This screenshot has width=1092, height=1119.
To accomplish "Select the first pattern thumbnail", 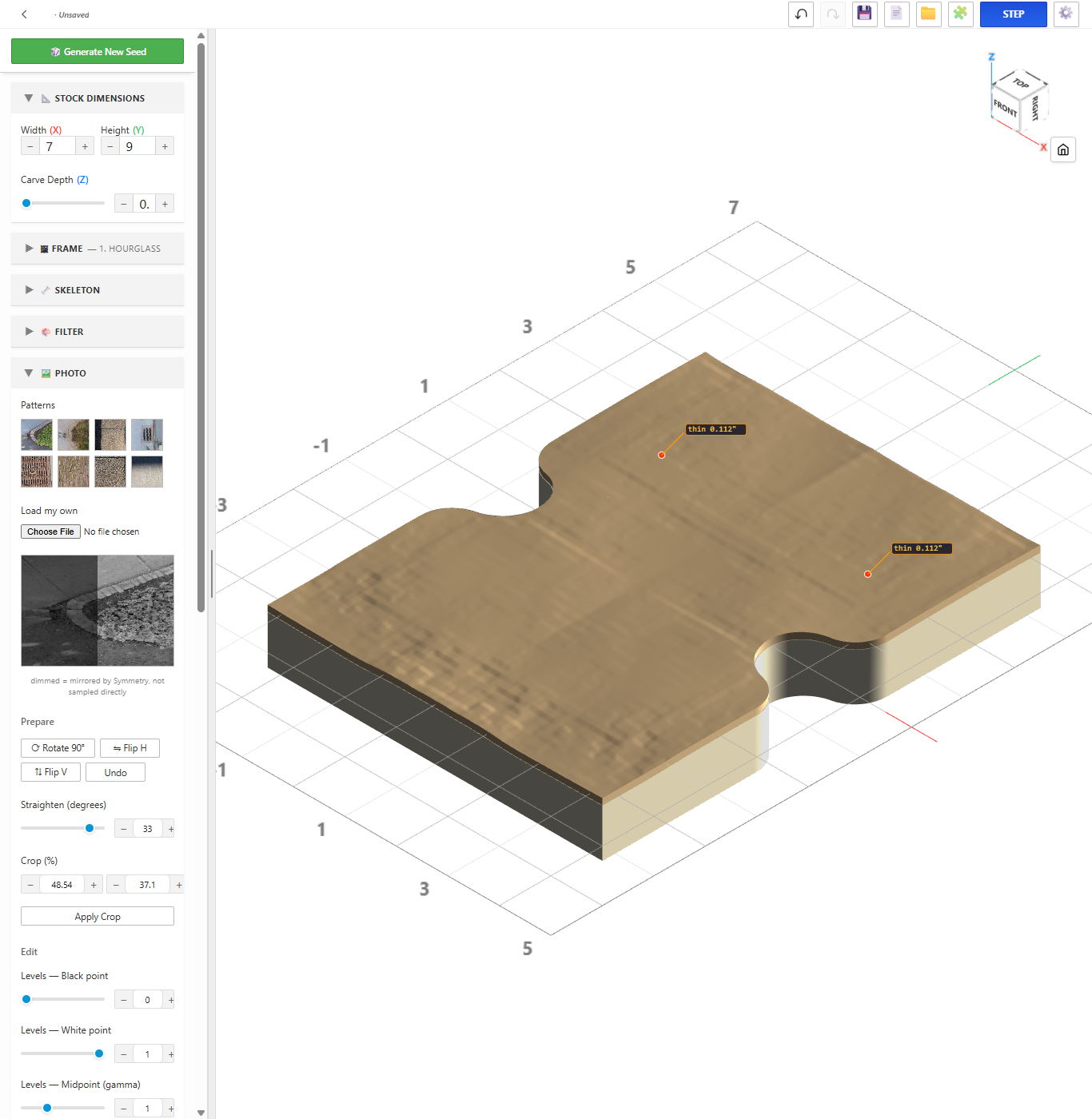I will [x=37, y=435].
